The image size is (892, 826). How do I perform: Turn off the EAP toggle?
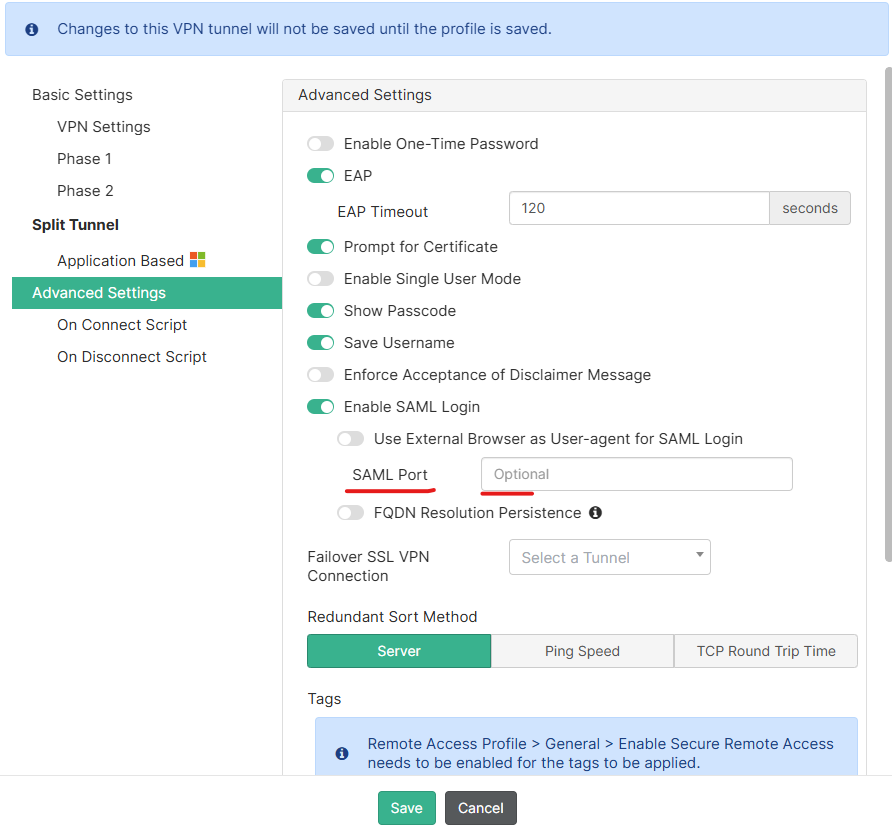pos(321,176)
